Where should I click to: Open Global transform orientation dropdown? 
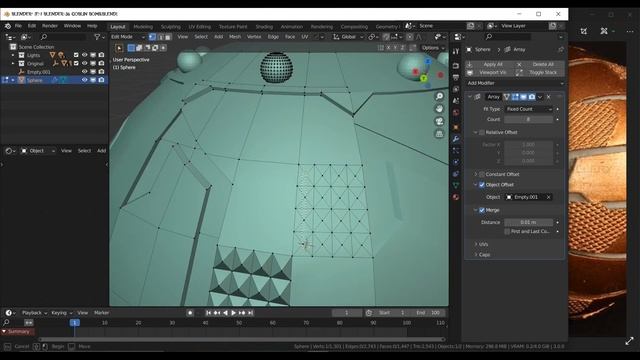[x=348, y=37]
